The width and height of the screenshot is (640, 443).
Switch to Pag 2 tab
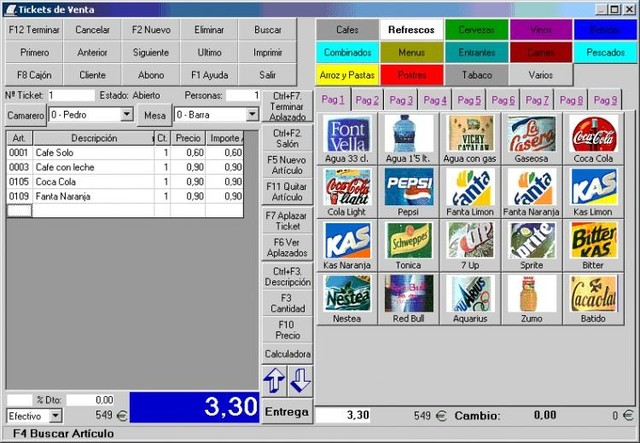tap(367, 100)
